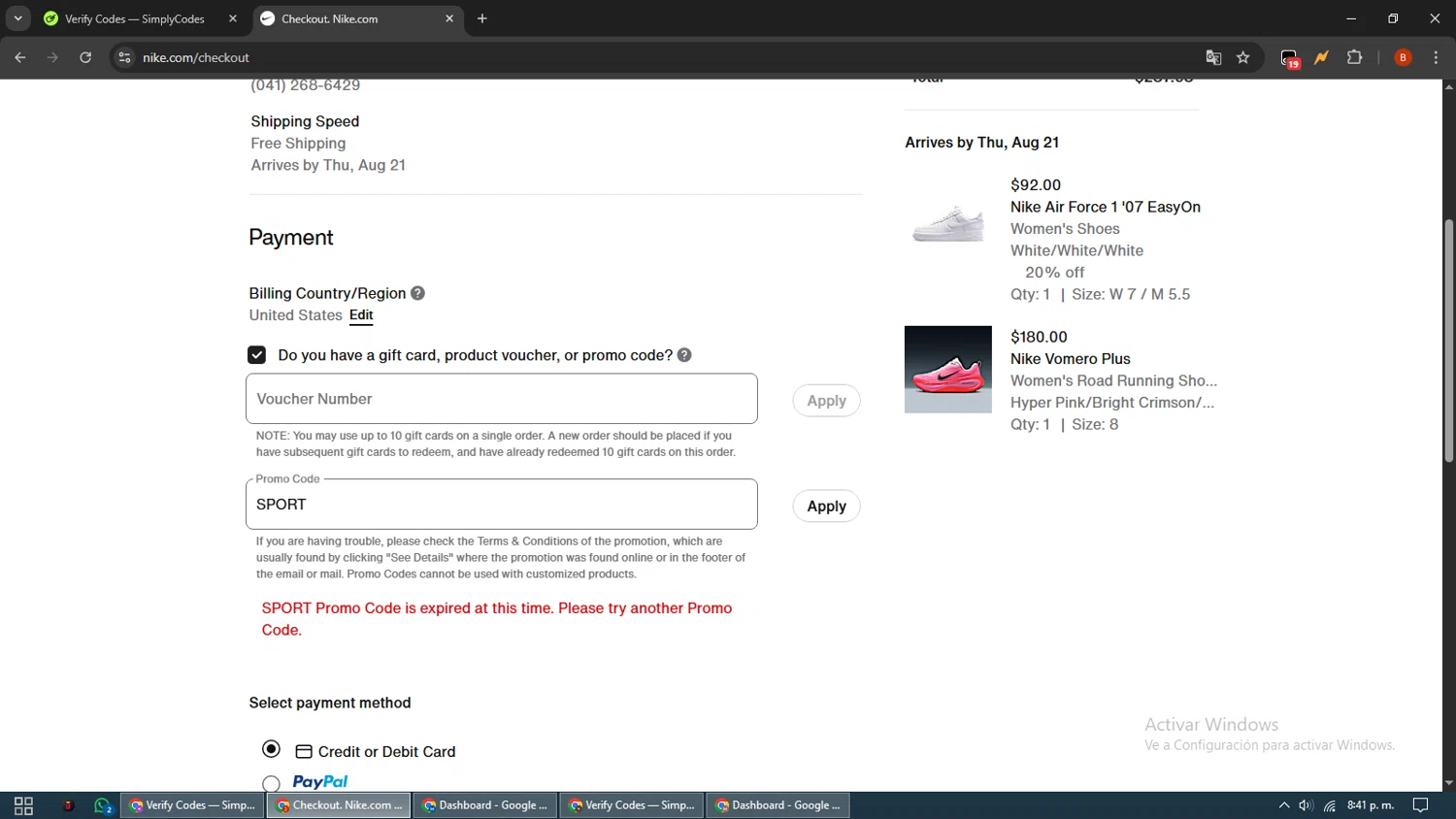Open the Nike Vomero Plus shoe thumbnail
1456x819 pixels.
(948, 370)
